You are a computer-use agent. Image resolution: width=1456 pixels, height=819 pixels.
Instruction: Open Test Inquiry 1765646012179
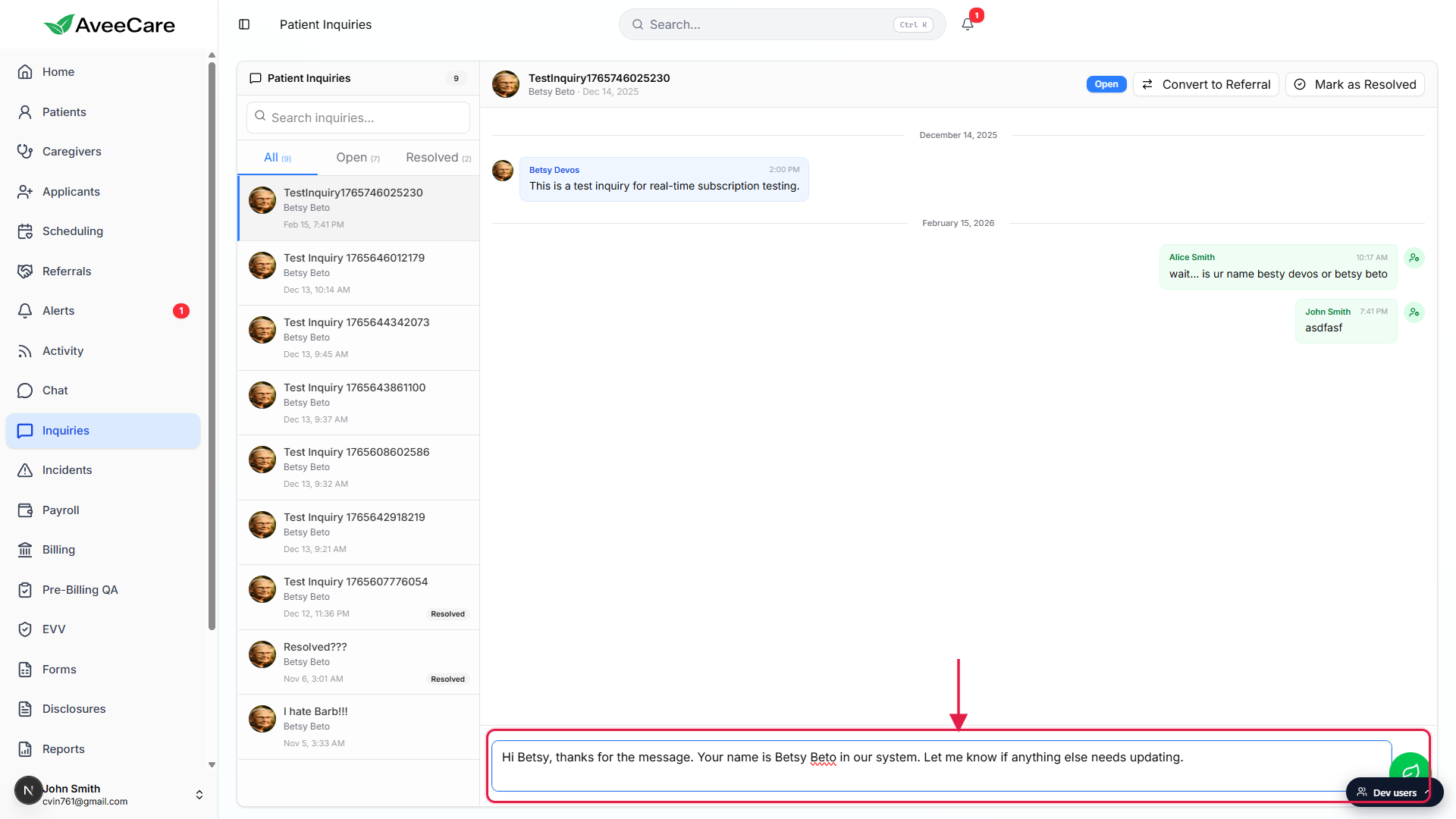click(x=358, y=273)
